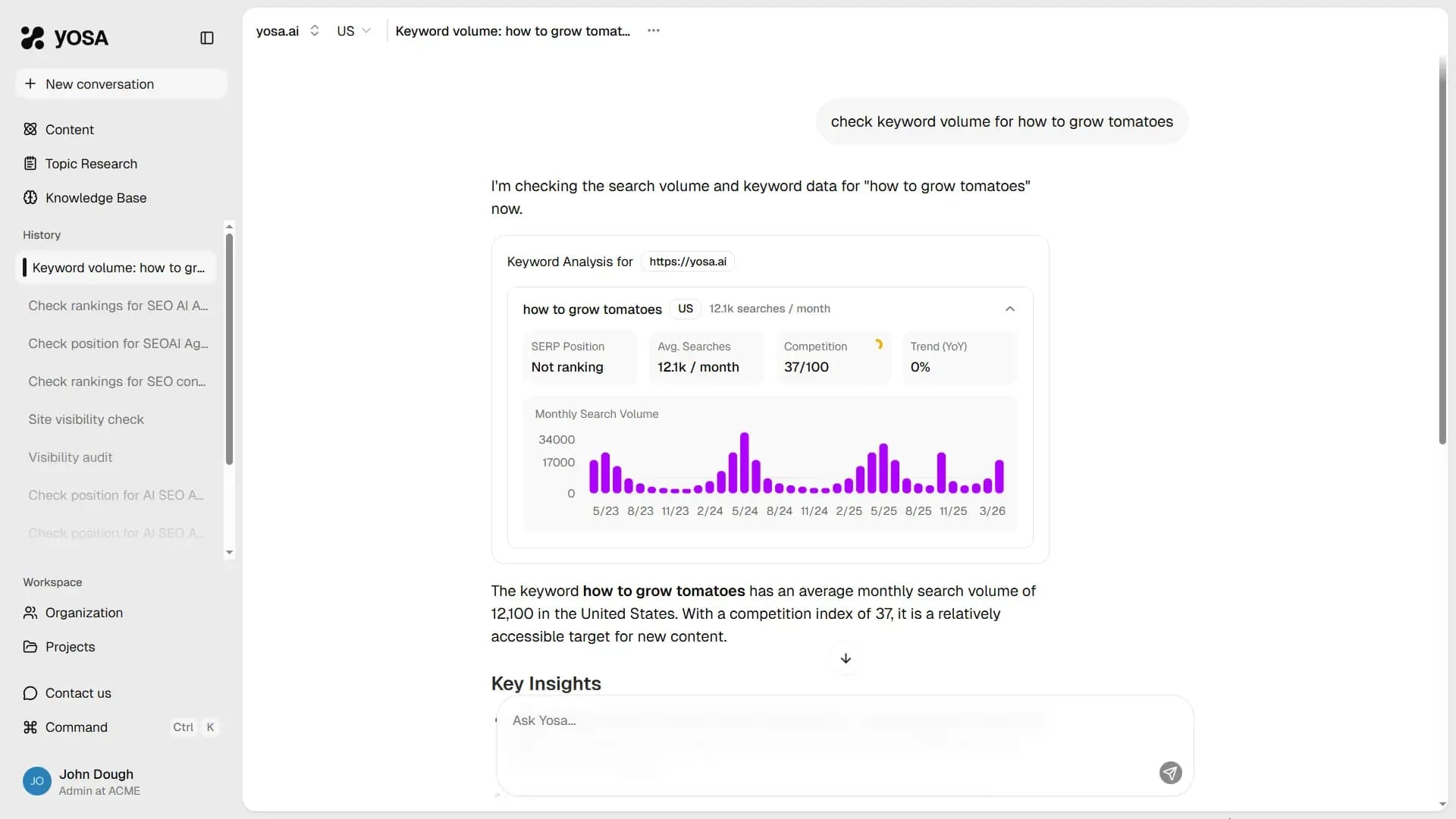Click the 'Not ranking' SERP Position value

coord(566,366)
